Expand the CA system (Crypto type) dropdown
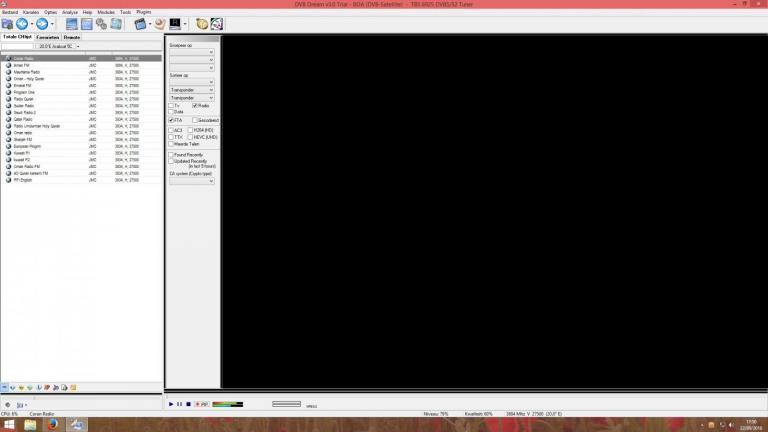This screenshot has width=768, height=432. pos(191,181)
